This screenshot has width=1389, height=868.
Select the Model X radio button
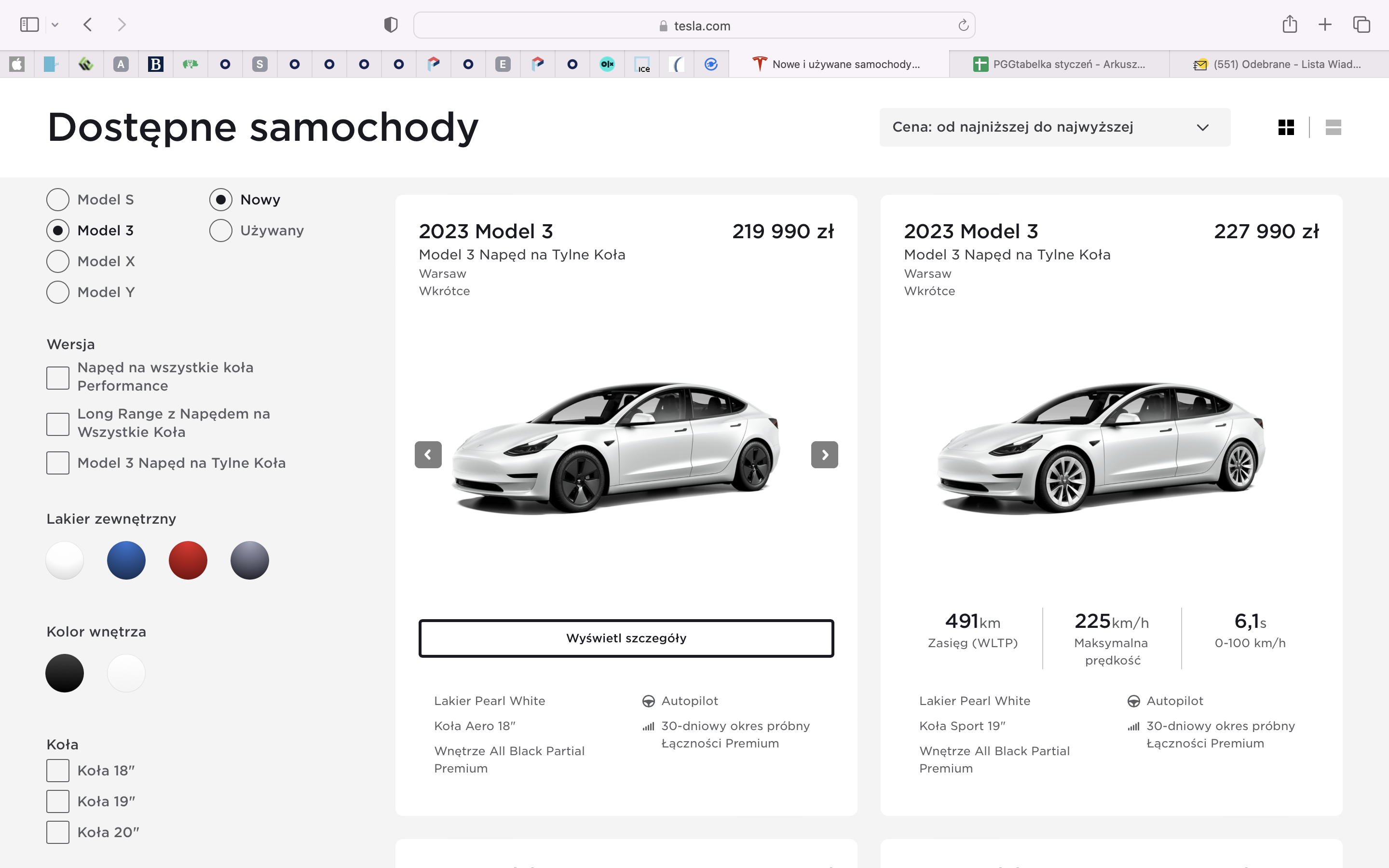58,261
